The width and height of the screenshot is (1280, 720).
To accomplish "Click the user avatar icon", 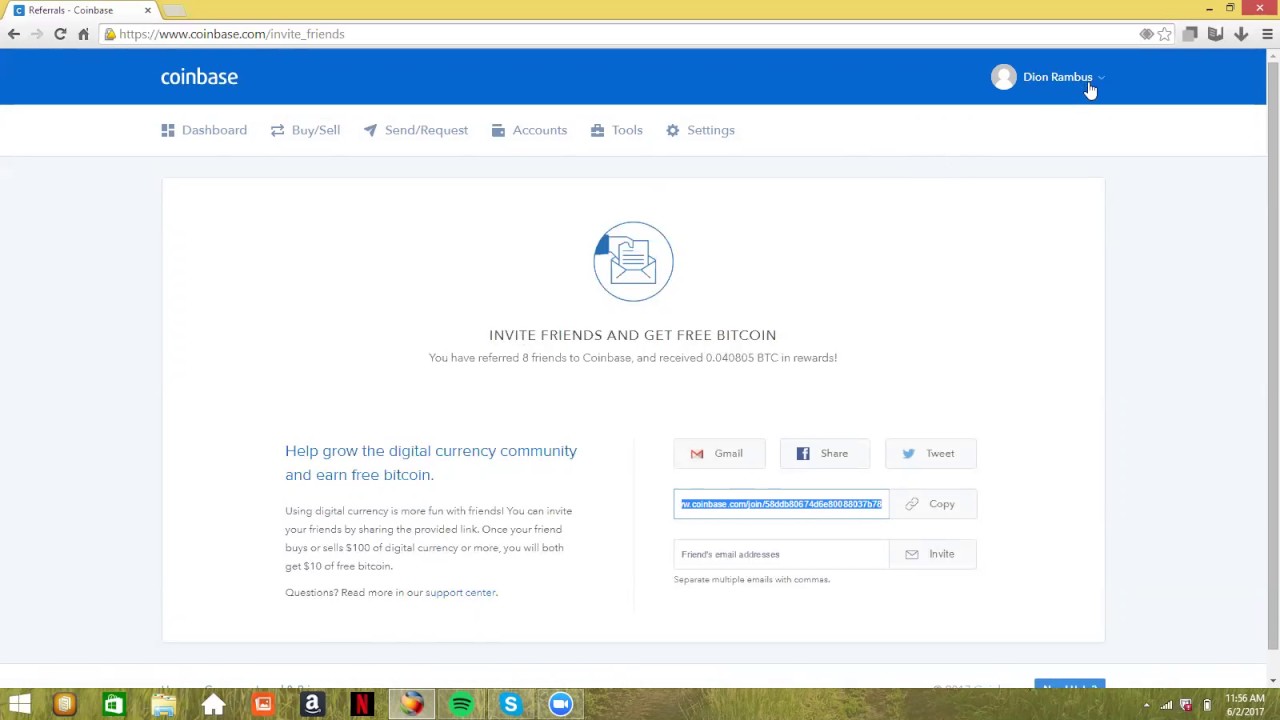I will click(1004, 77).
